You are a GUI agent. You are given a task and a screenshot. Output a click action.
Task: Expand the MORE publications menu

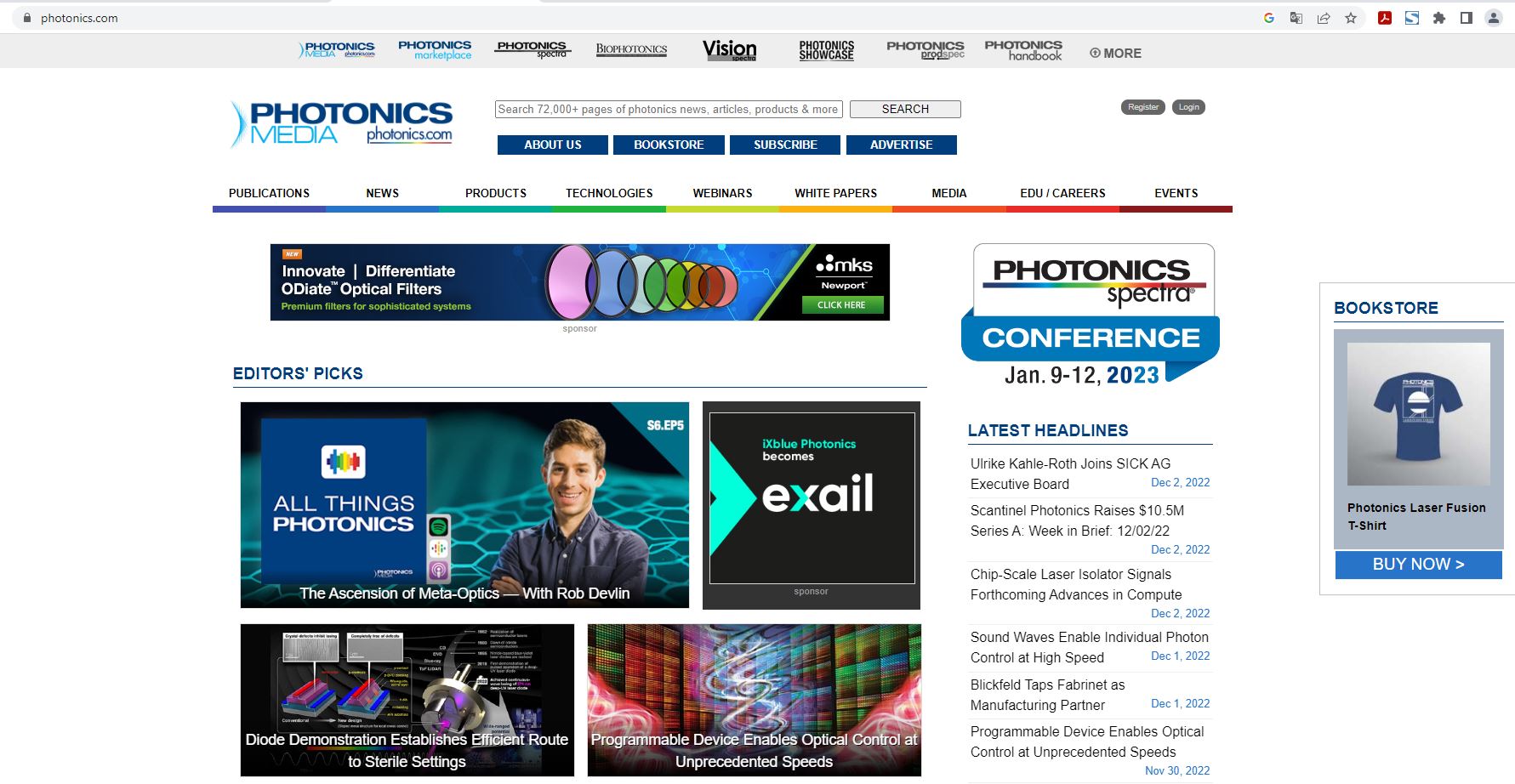(1115, 53)
